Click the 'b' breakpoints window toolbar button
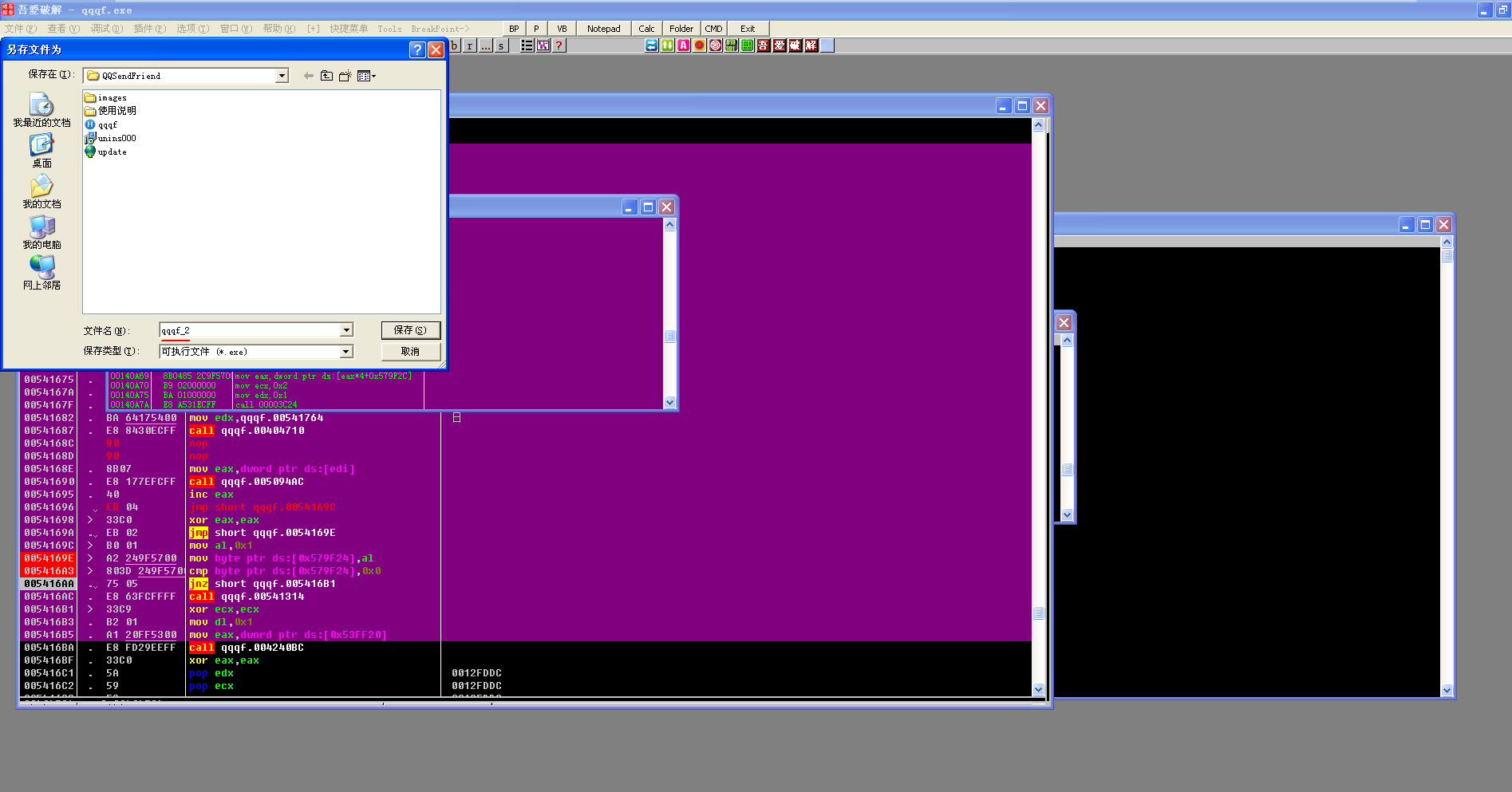 tap(455, 45)
